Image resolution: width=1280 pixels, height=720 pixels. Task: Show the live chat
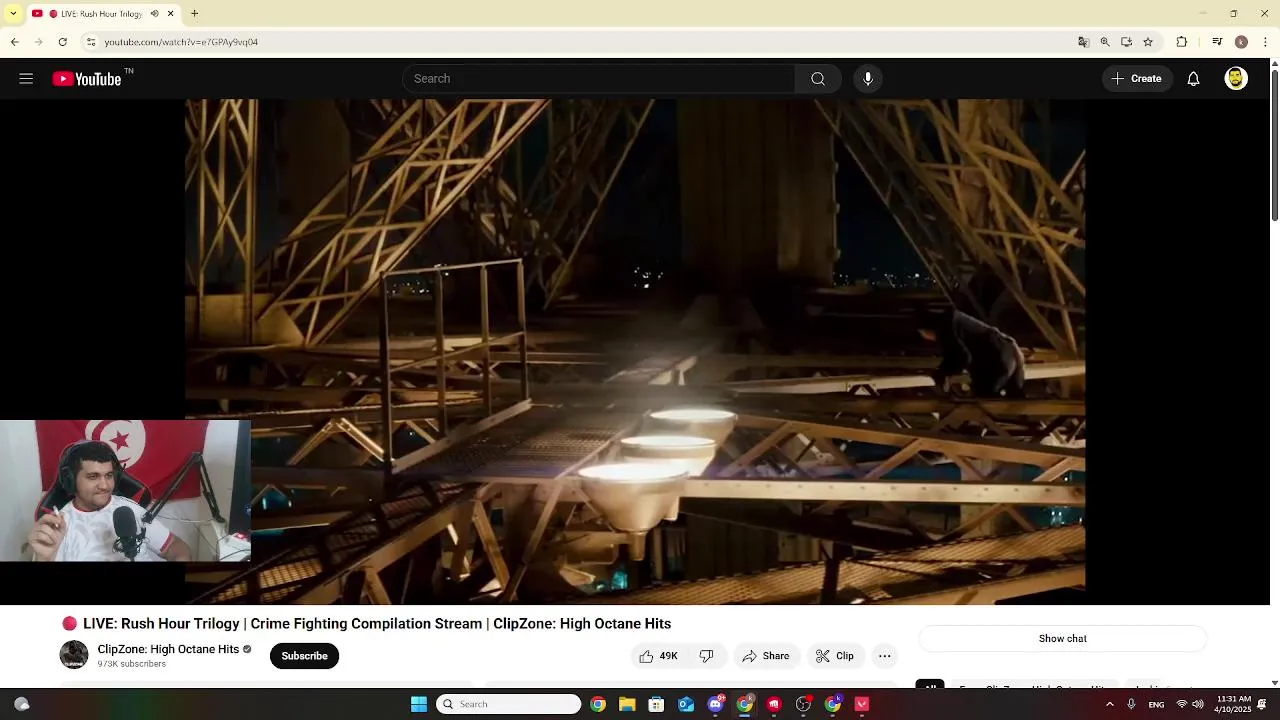point(1062,638)
